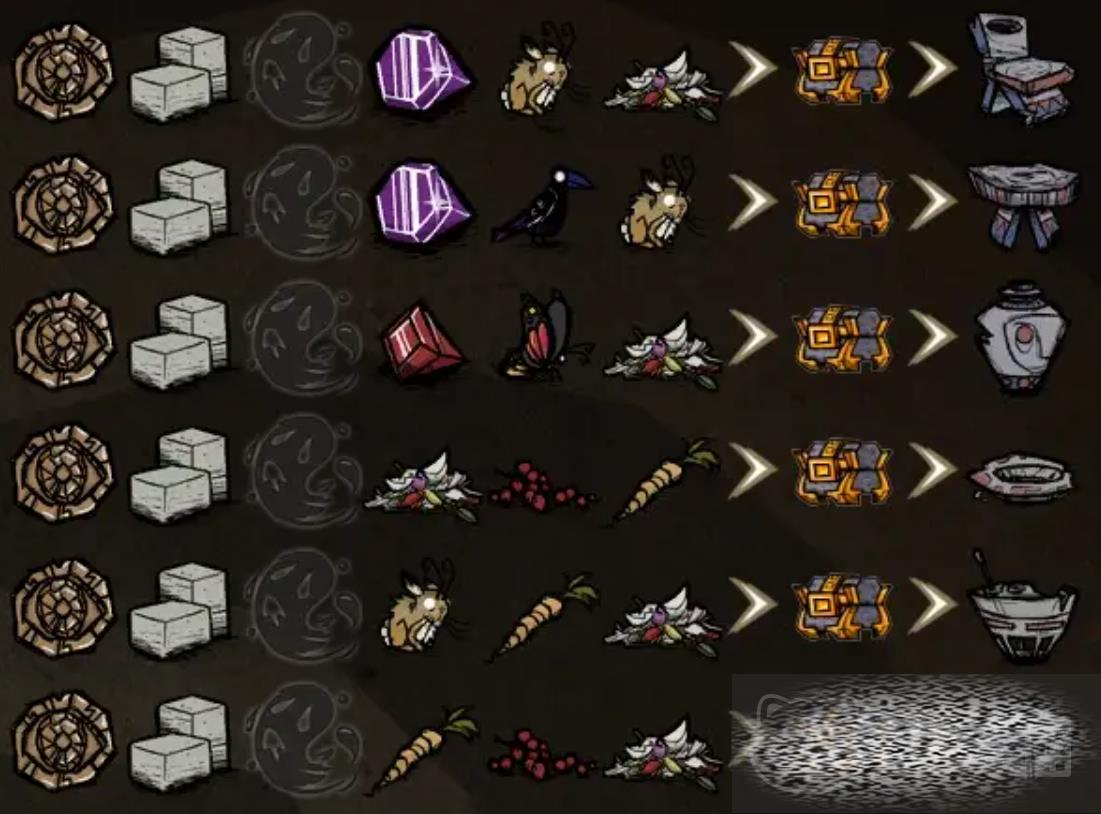
Task: Select the stone chair result icon
Action: point(1022,68)
